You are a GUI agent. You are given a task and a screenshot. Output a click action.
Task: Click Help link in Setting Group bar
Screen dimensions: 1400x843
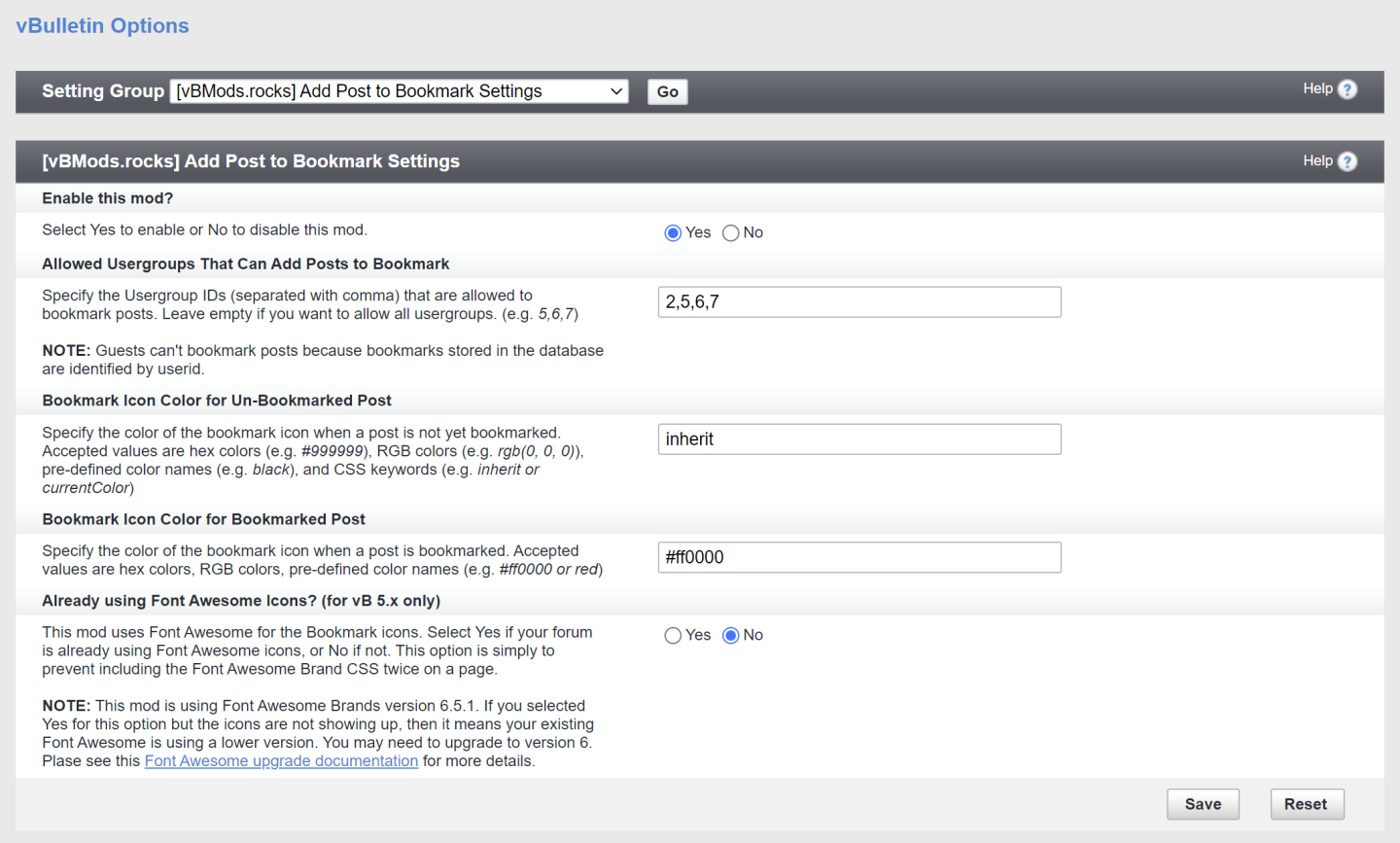(1317, 88)
